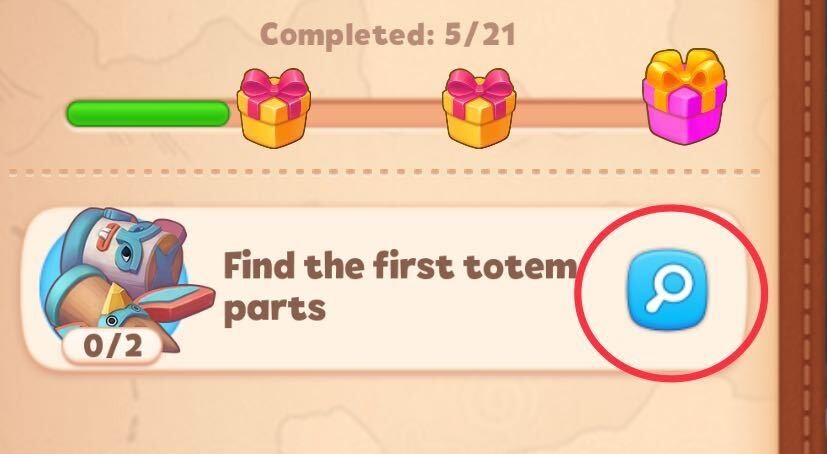Tap the blue magnifying glass search button
Image resolution: width=827 pixels, height=454 pixels.
pyautogui.click(x=668, y=291)
